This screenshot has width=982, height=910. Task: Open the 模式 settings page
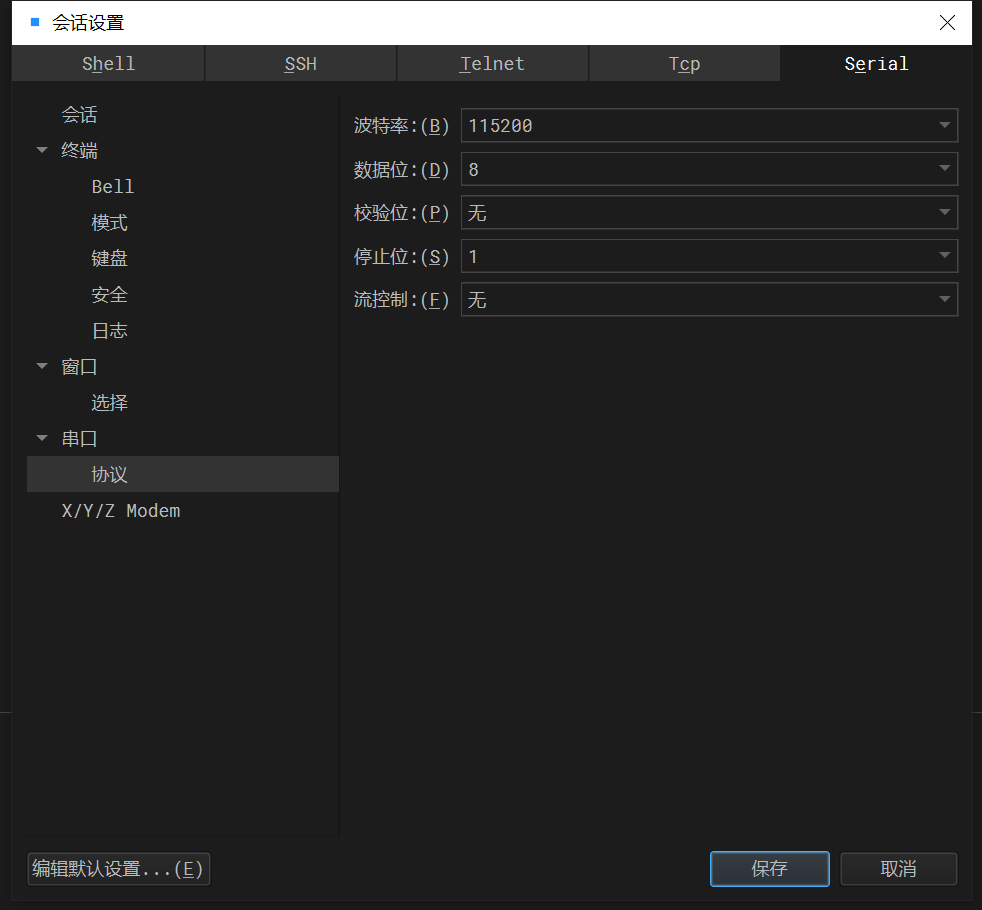click(x=110, y=222)
